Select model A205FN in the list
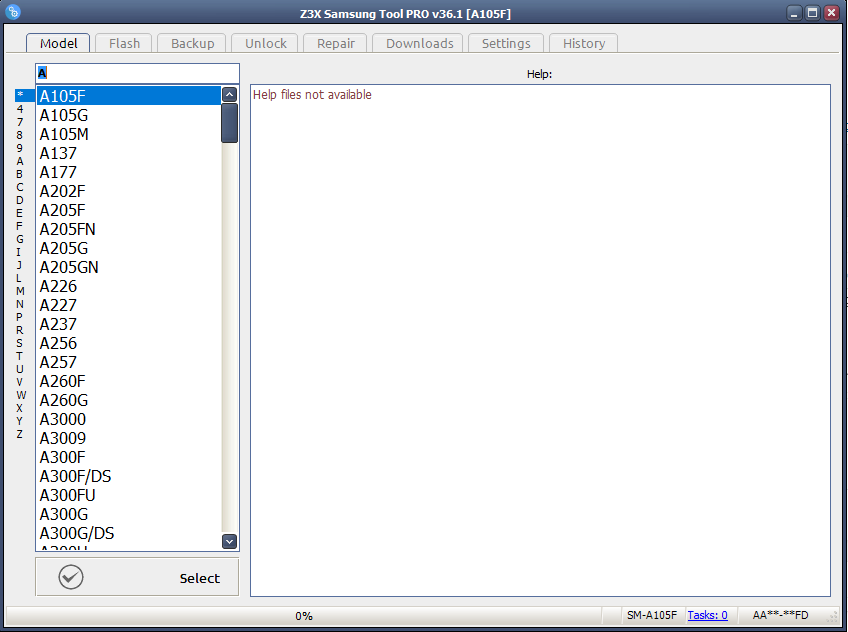This screenshot has height=632, width=848. coord(129,229)
